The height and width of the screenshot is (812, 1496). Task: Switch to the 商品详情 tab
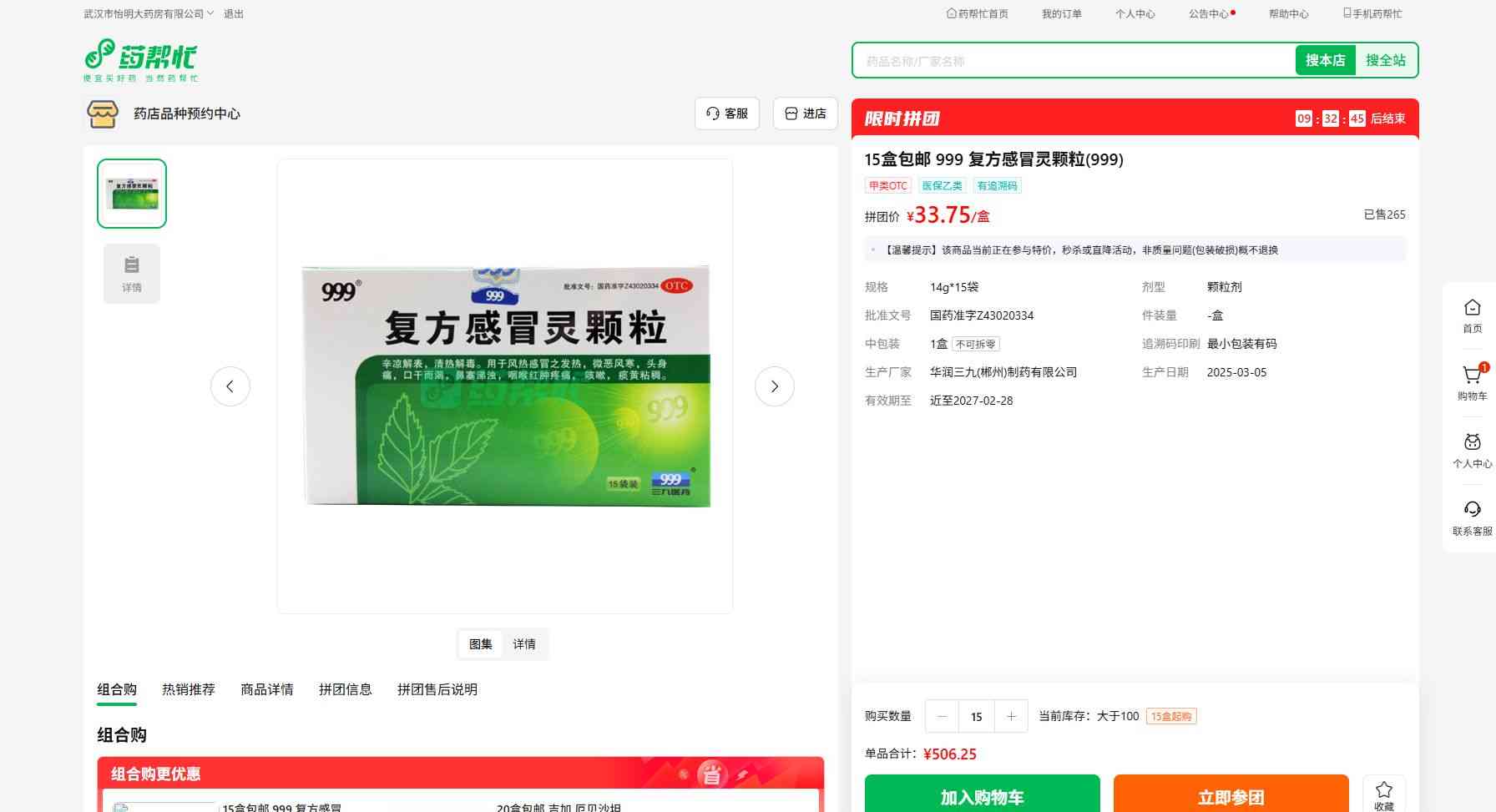click(267, 689)
